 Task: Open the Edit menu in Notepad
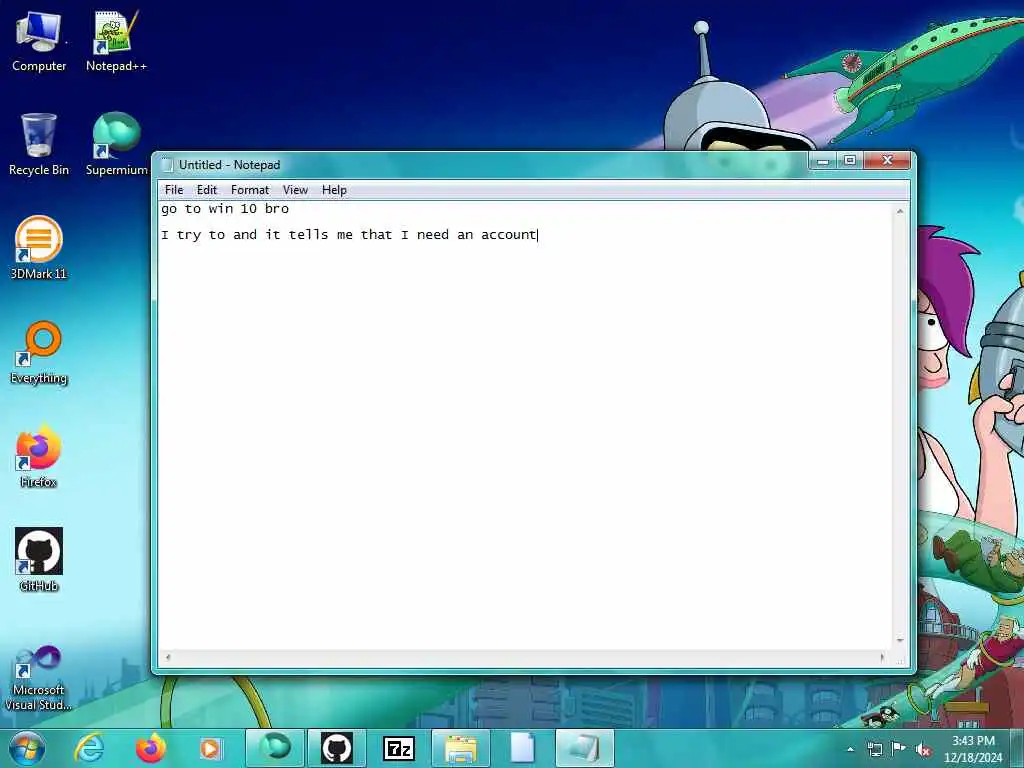206,190
